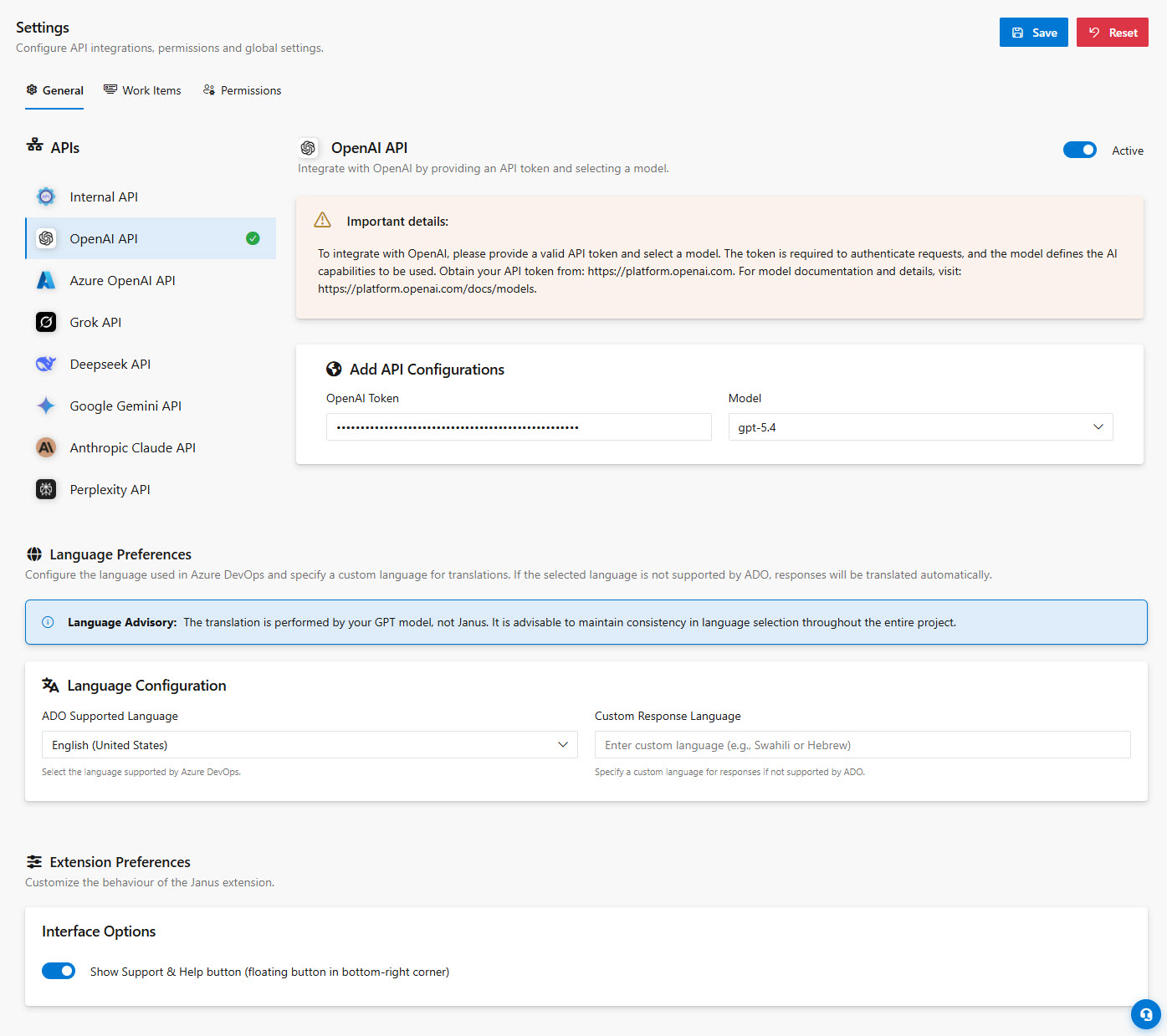Open the Permissions tab
1167x1036 pixels.
click(x=242, y=89)
